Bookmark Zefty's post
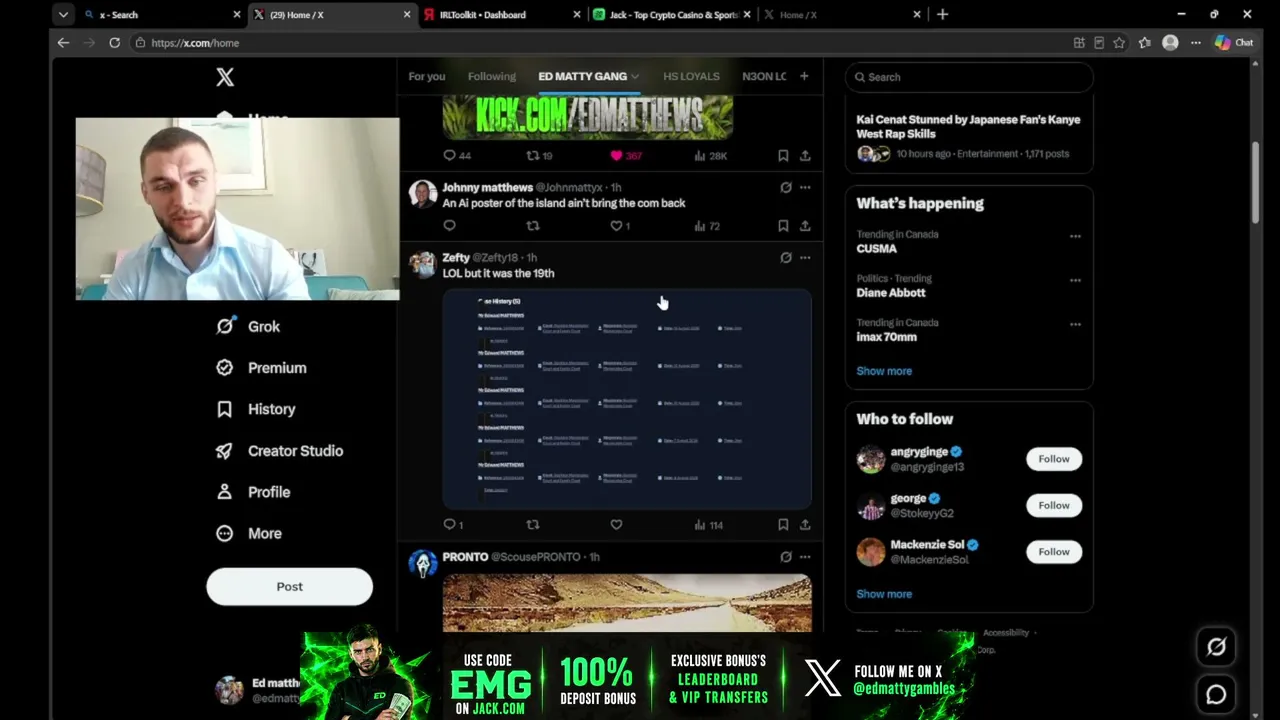Image resolution: width=1280 pixels, height=720 pixels. (783, 525)
